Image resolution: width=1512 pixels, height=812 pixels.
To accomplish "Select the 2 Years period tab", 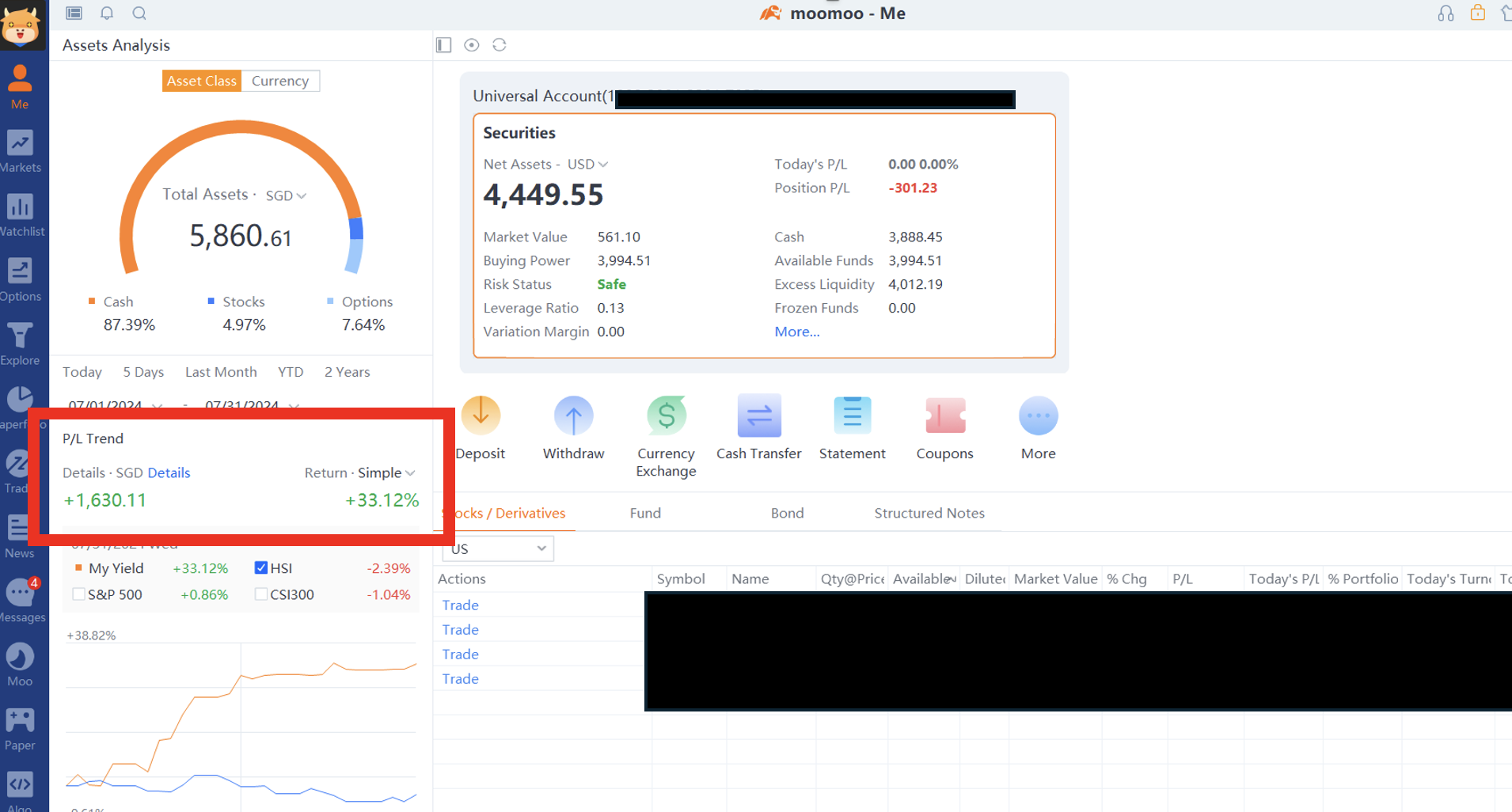I will coord(347,372).
